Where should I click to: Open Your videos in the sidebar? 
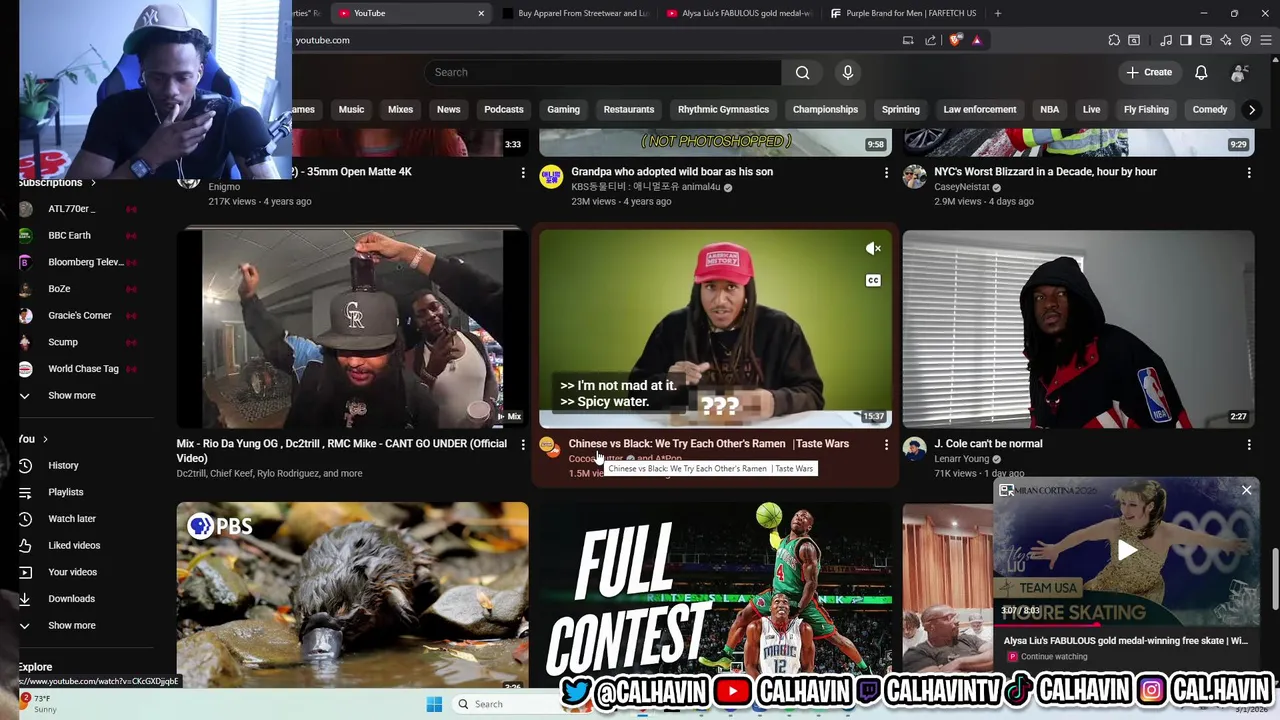tap(72, 572)
